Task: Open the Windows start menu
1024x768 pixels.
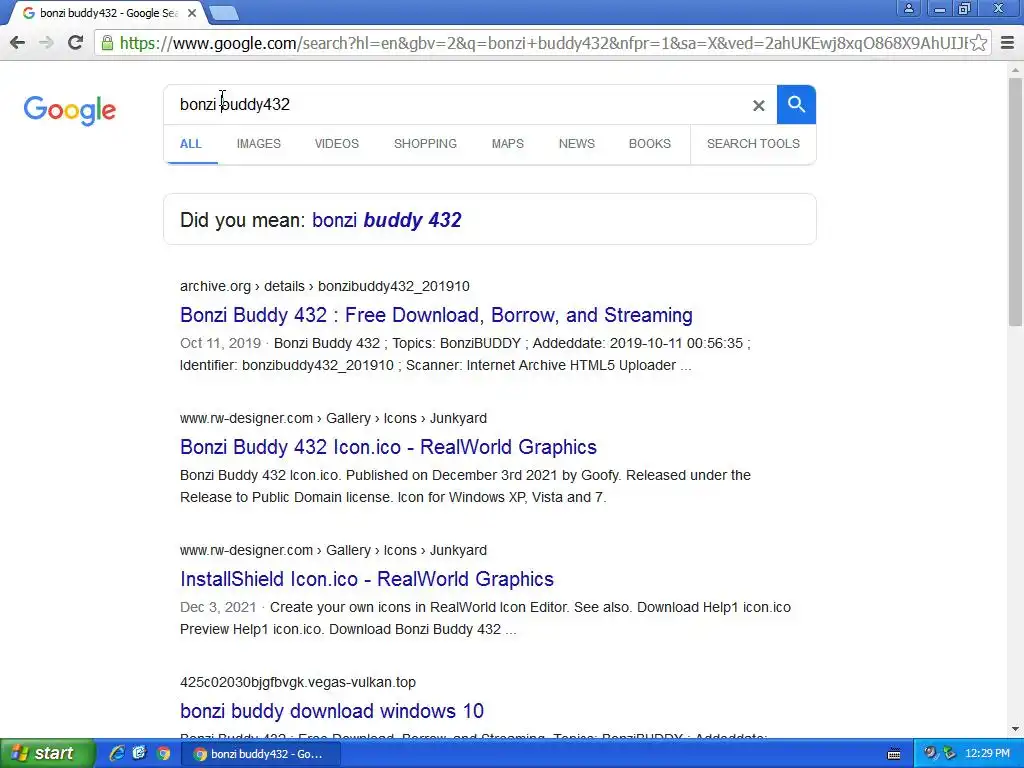Action: tap(47, 753)
